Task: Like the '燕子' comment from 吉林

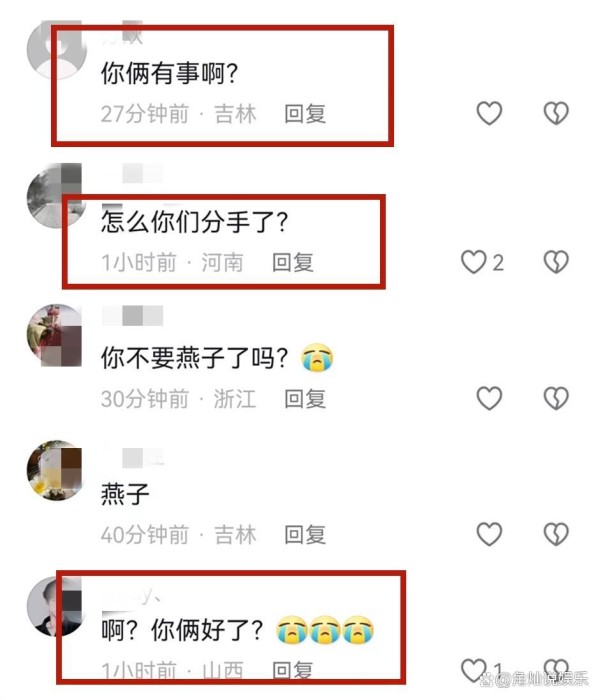Action: [x=489, y=534]
